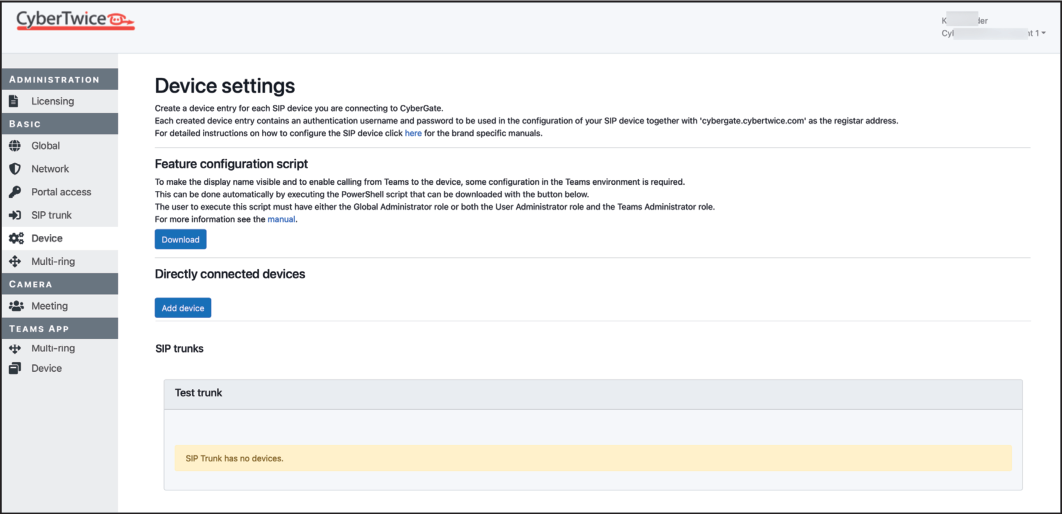Go to Network settings
1062x514 pixels.
60,169
